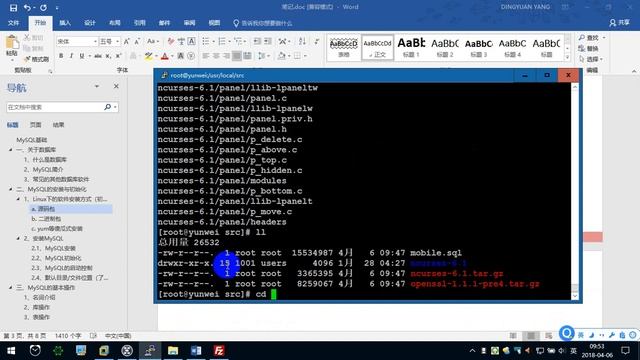The height and width of the screenshot is (360, 640).
Task: Click the Decrease Indent icon
Action: [x=257, y=41]
